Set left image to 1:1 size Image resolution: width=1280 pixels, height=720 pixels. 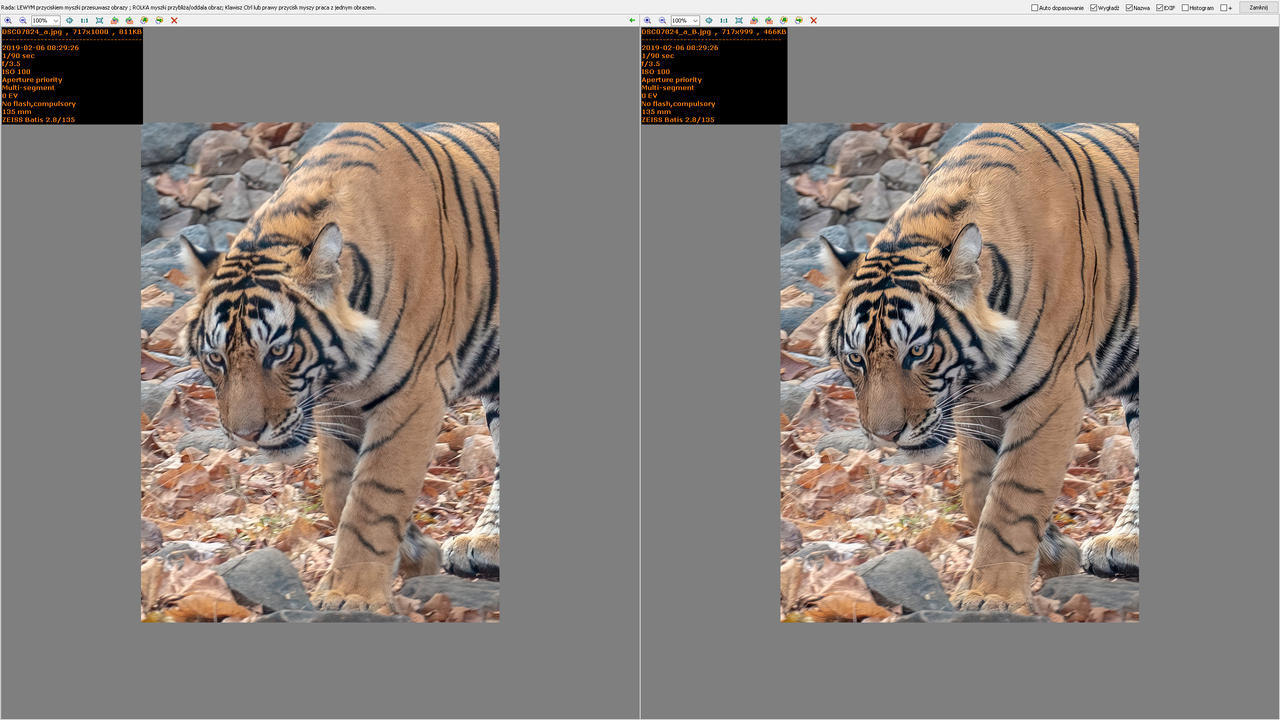84,20
